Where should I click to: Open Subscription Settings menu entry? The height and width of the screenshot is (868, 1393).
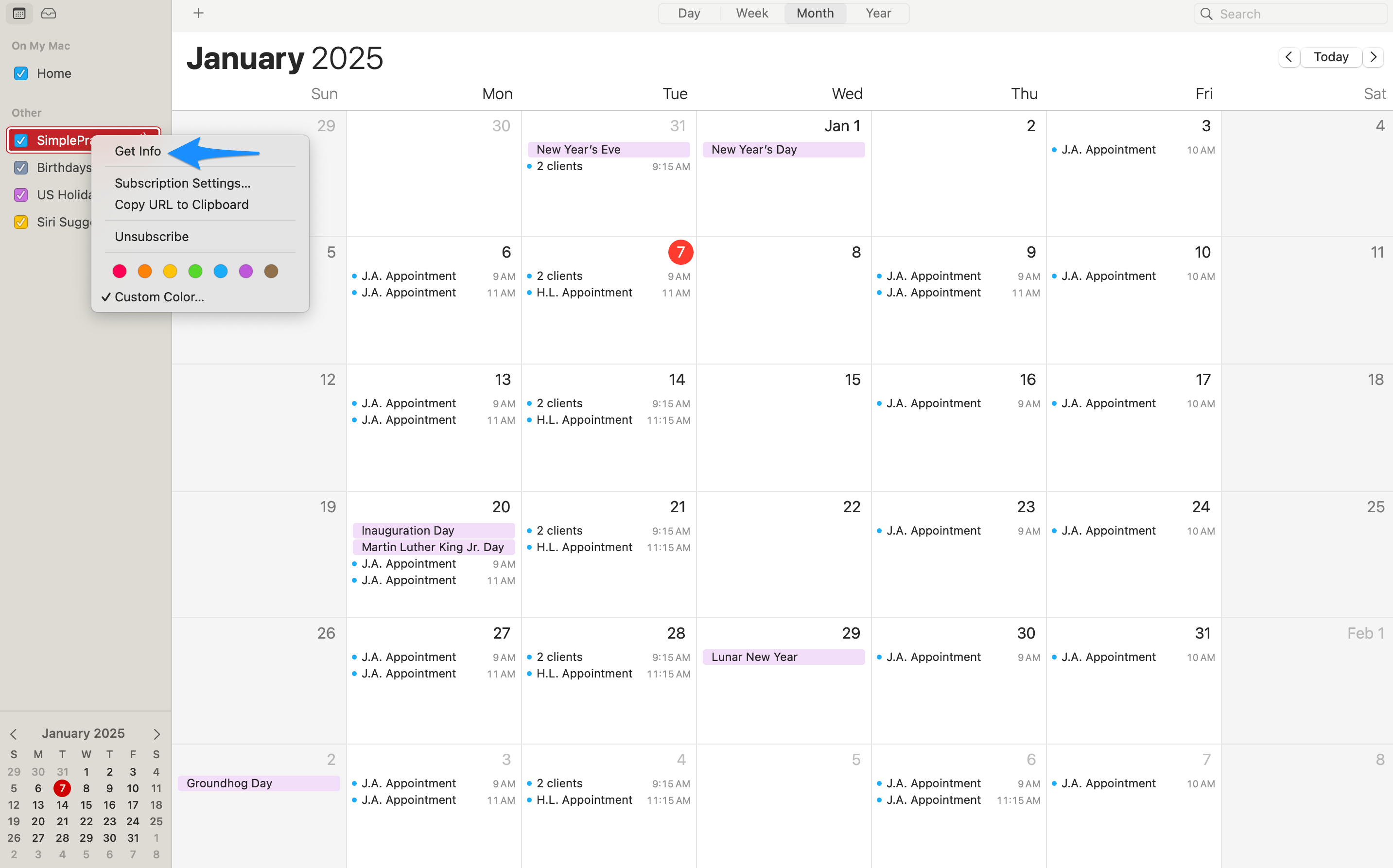pos(183,183)
